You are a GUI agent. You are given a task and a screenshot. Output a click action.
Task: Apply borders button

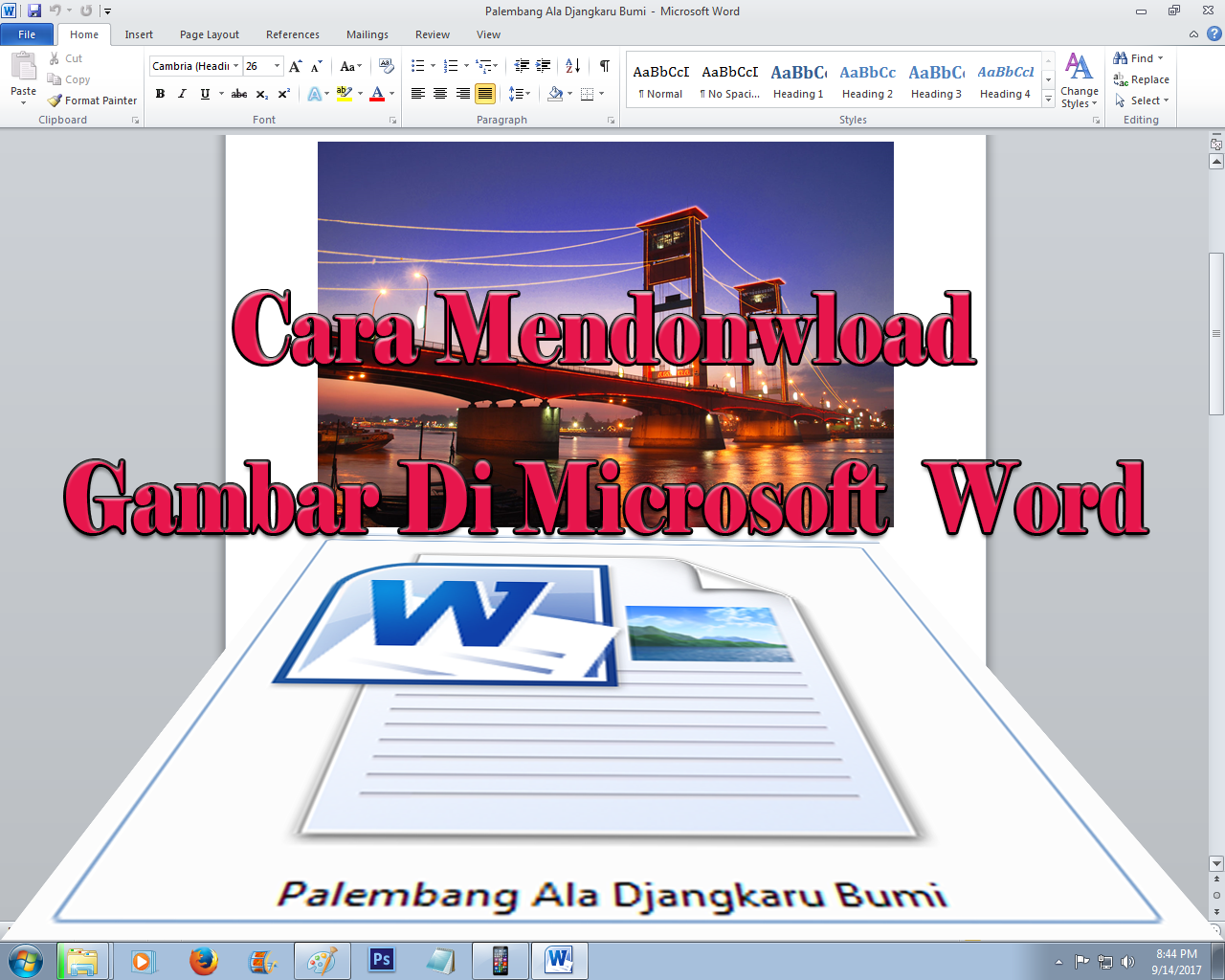click(x=587, y=94)
